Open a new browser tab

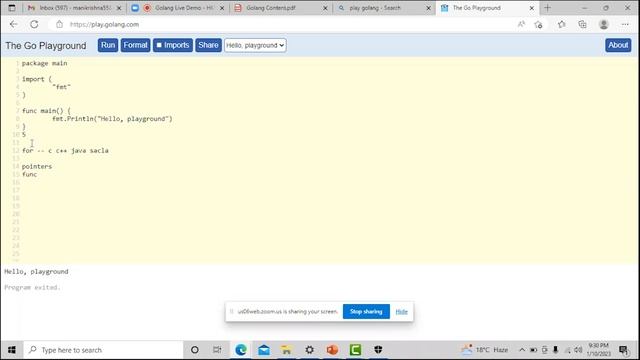point(547,8)
